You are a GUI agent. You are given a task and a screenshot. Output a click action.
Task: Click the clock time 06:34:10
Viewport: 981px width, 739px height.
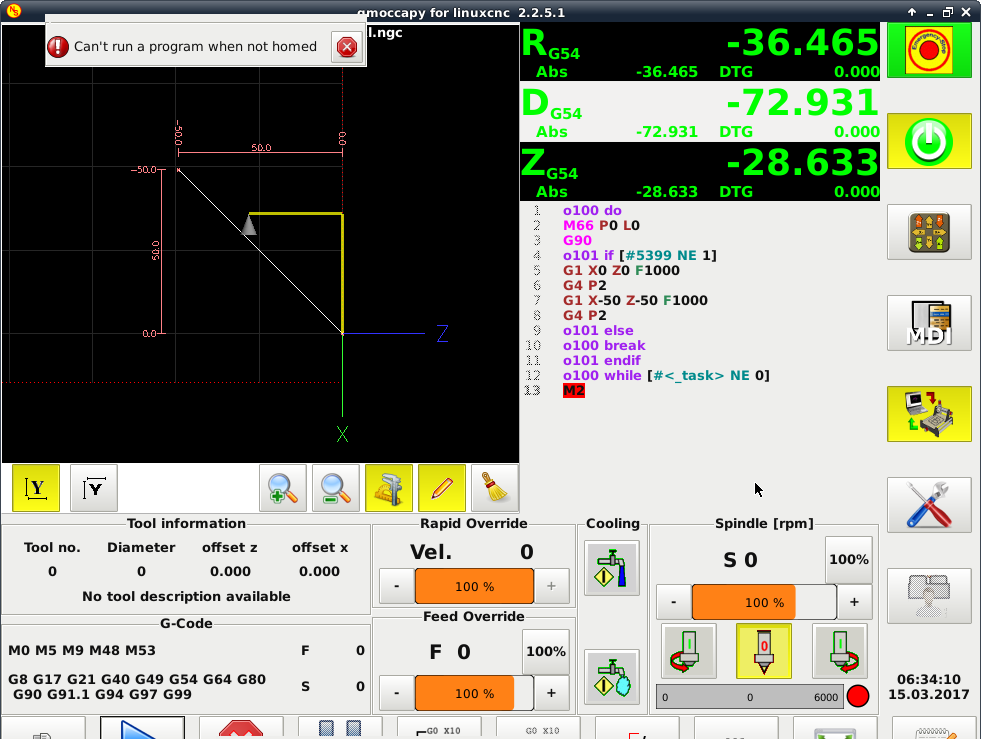point(928,680)
